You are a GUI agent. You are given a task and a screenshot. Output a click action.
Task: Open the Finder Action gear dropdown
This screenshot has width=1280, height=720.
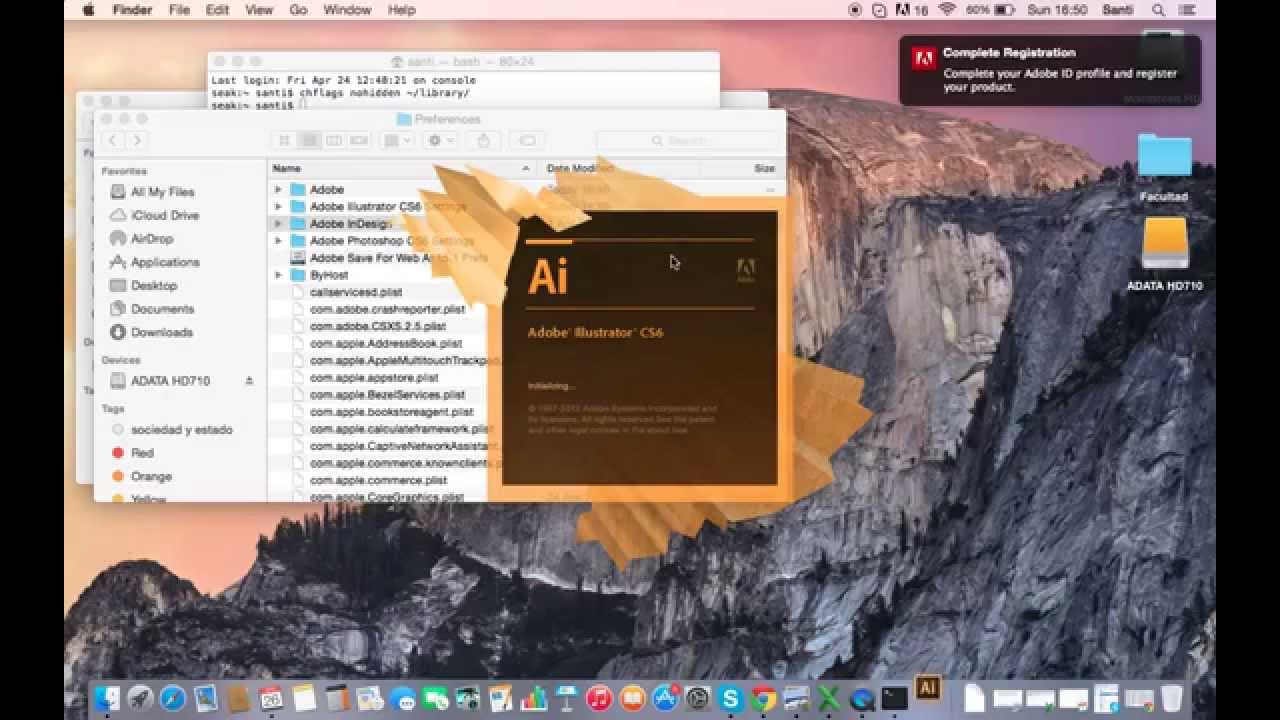tap(441, 141)
